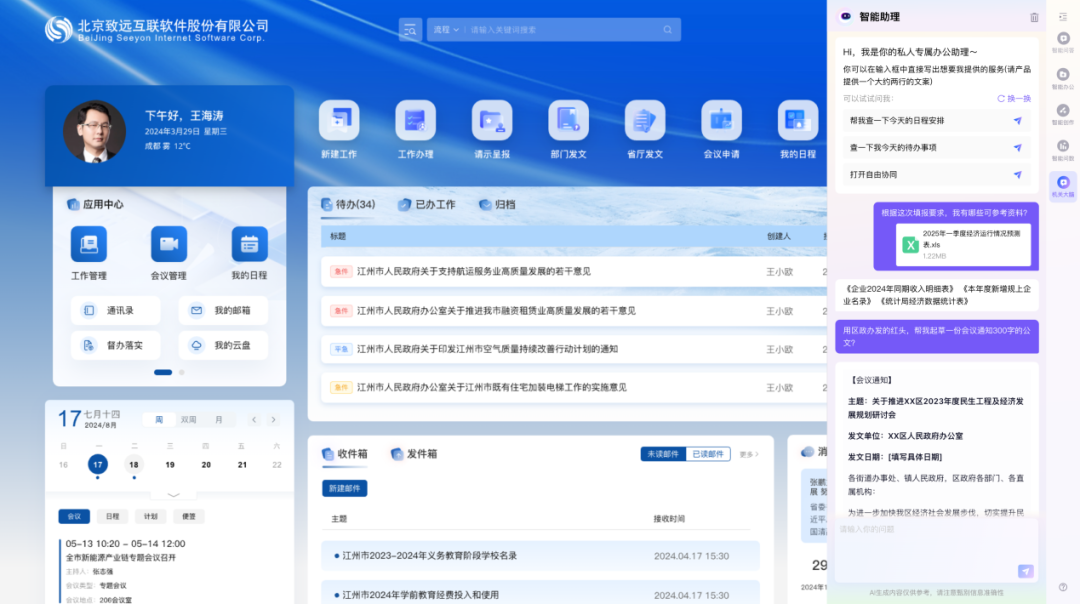Open 会议管理 in the application center
Image resolution: width=1080 pixels, height=604 pixels.
[x=169, y=244]
